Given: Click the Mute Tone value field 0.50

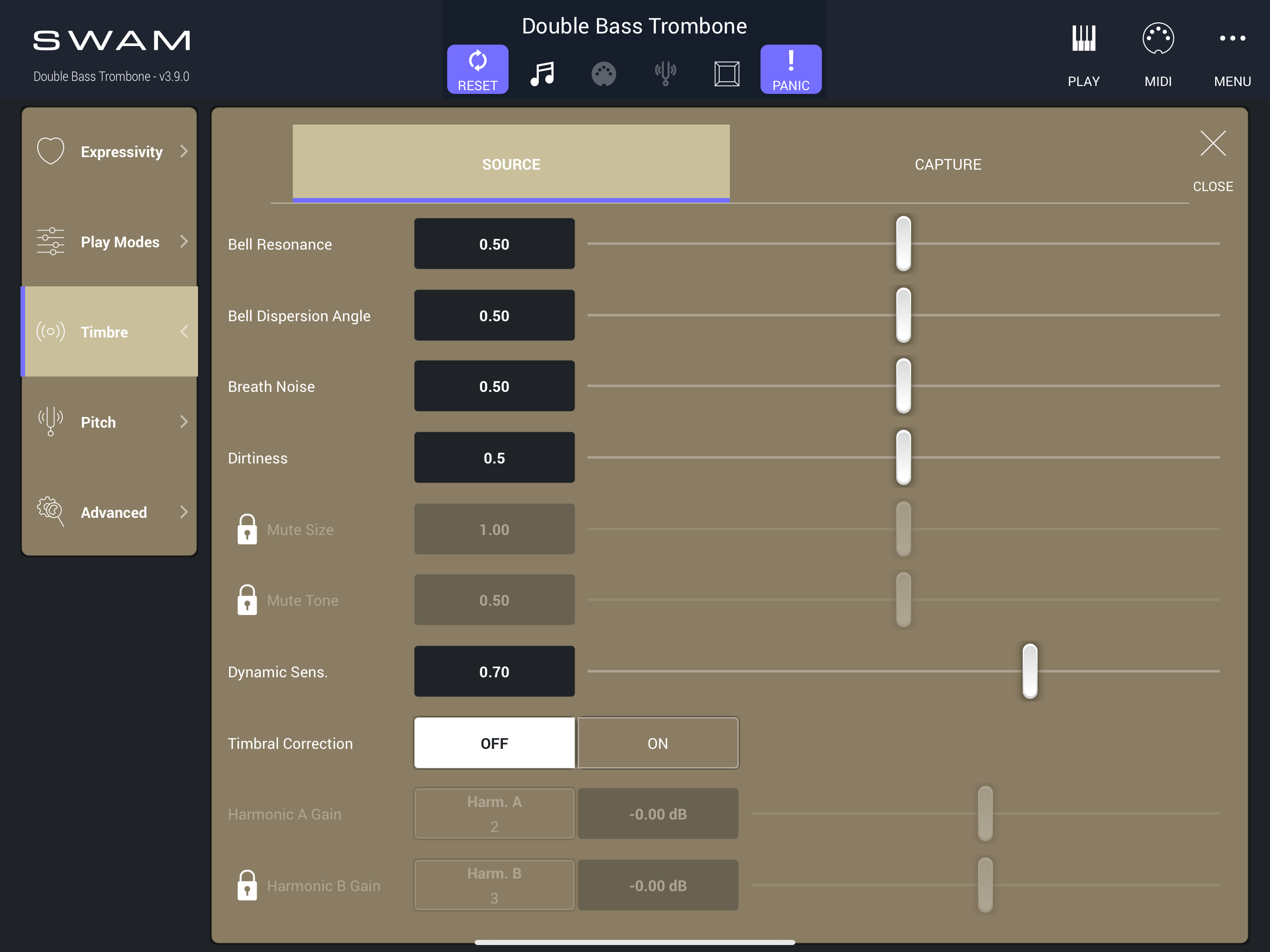Looking at the screenshot, I should tap(494, 600).
